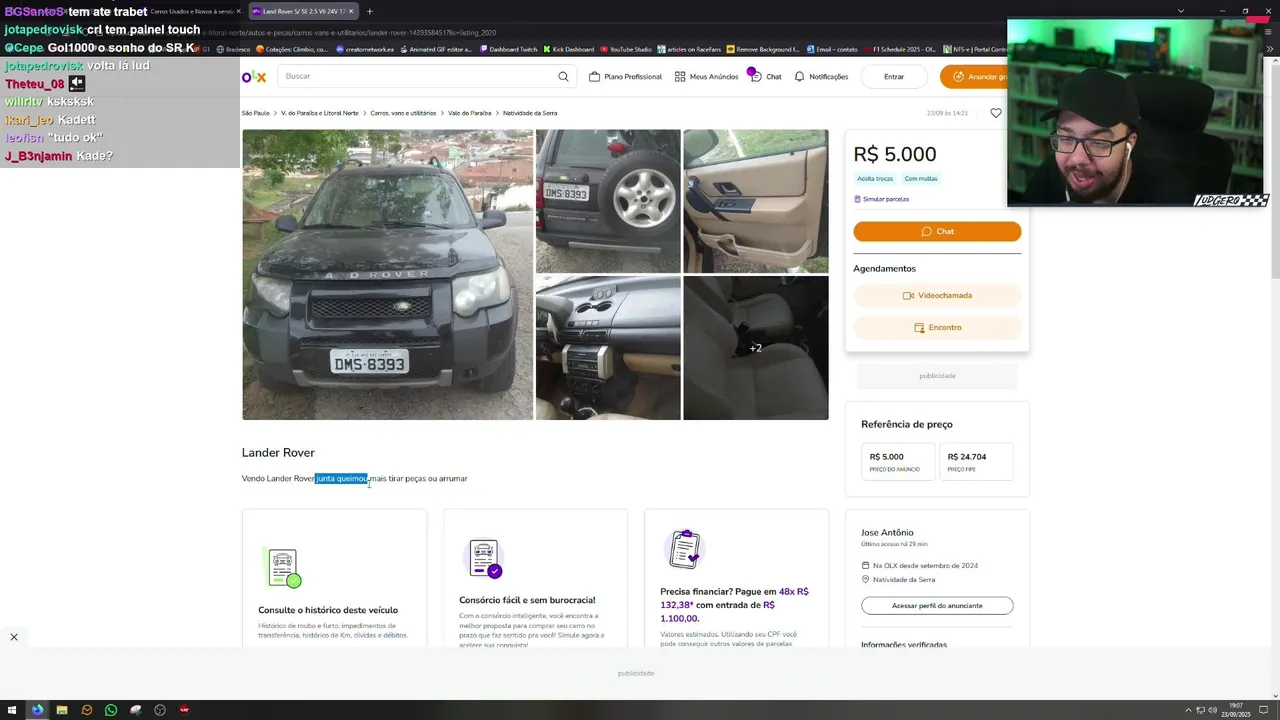Open WhatsApp from the taskbar
Screen dimensions: 1280x720
point(111,710)
